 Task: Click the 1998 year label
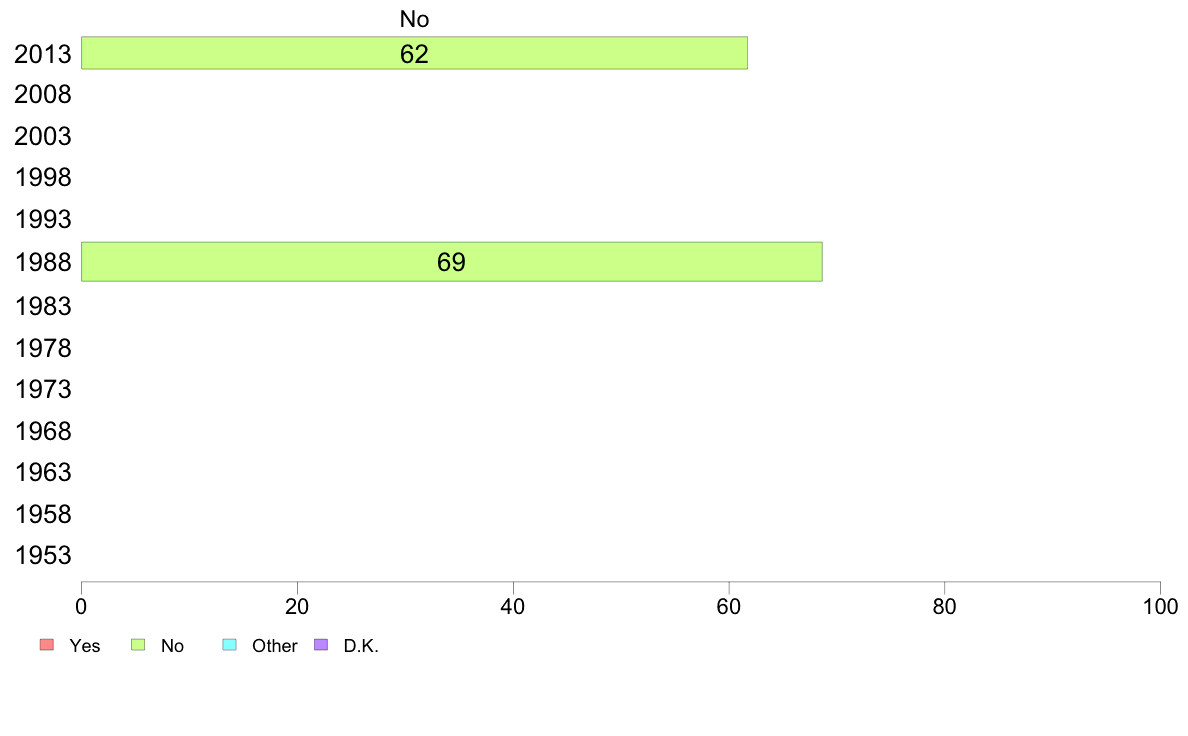click(42, 177)
